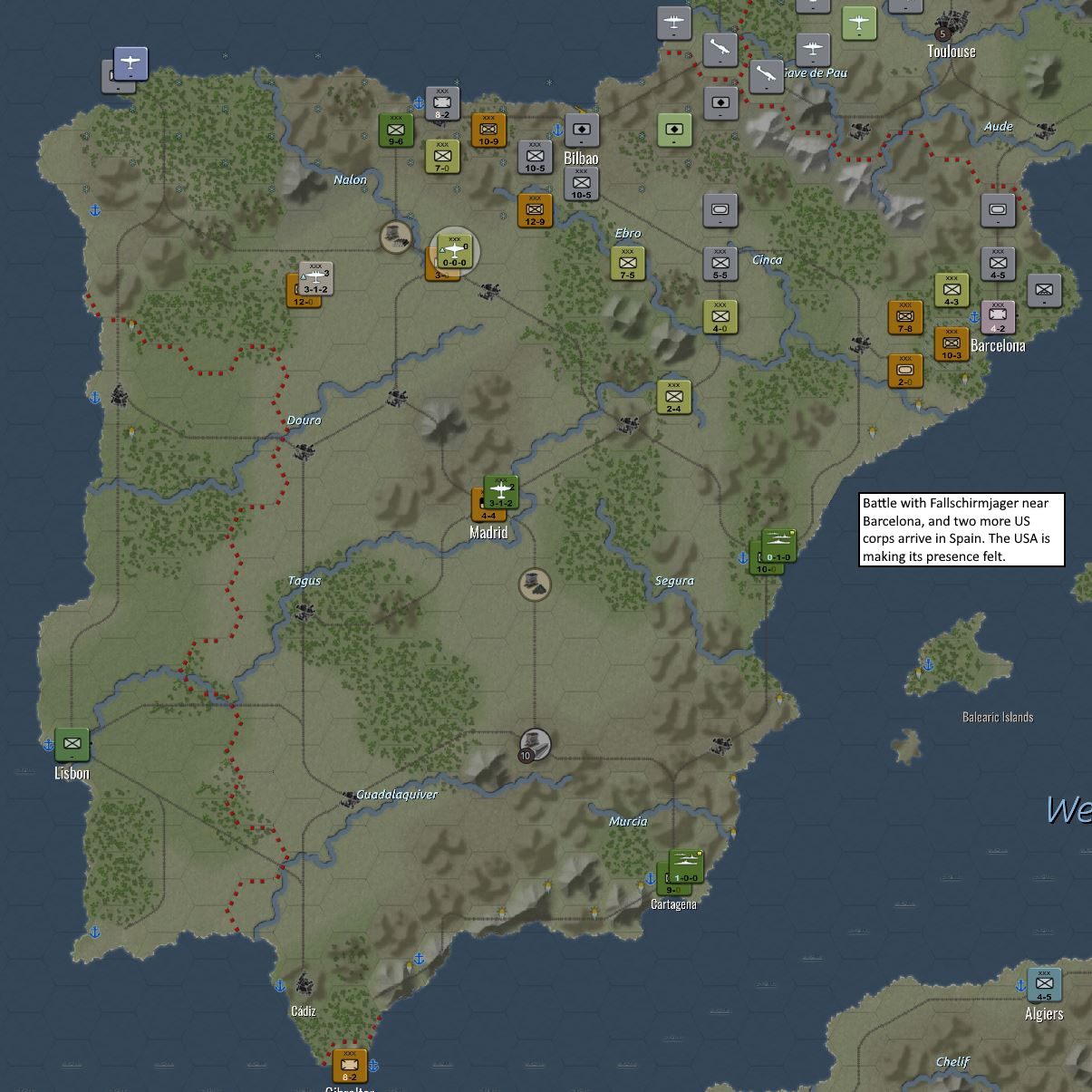Select the orange 7-8 corps
Image resolution: width=1092 pixels, height=1092 pixels.
[904, 316]
